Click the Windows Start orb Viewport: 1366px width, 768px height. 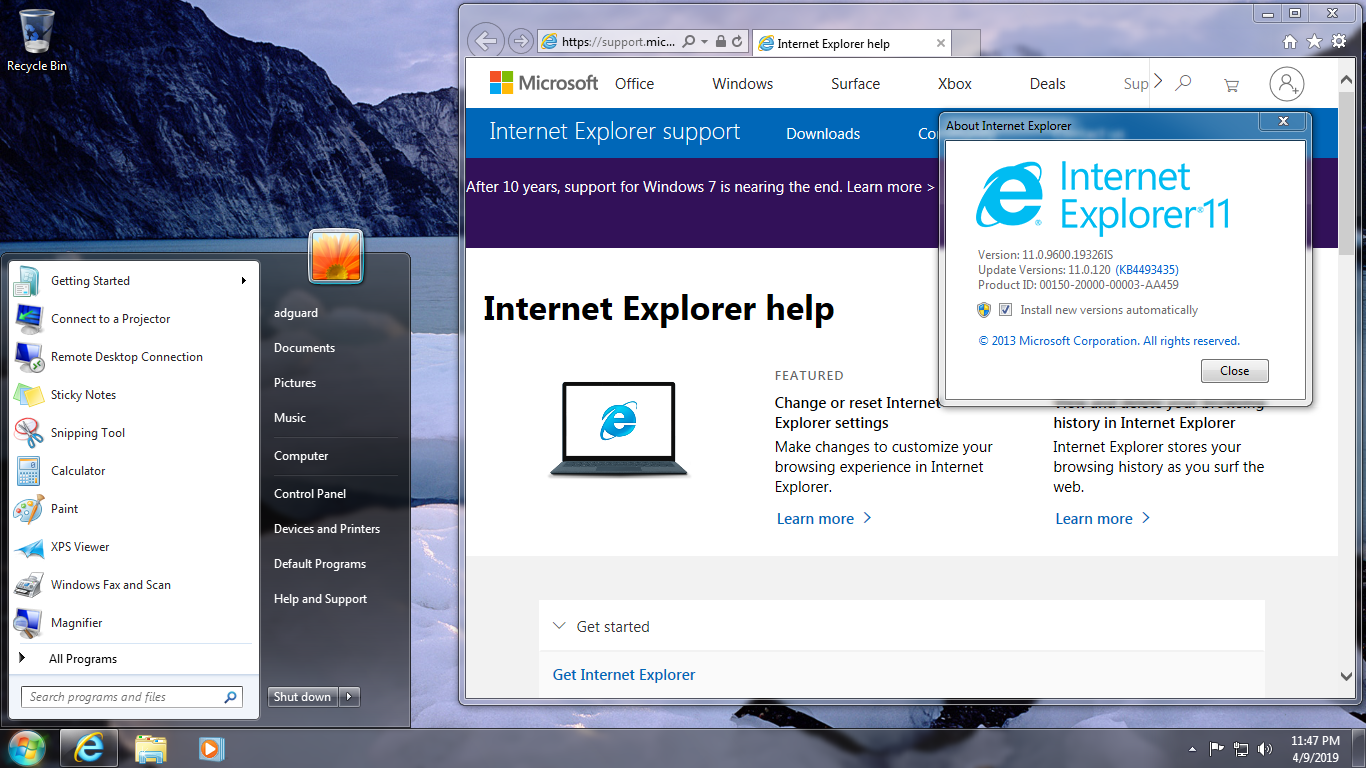click(26, 748)
